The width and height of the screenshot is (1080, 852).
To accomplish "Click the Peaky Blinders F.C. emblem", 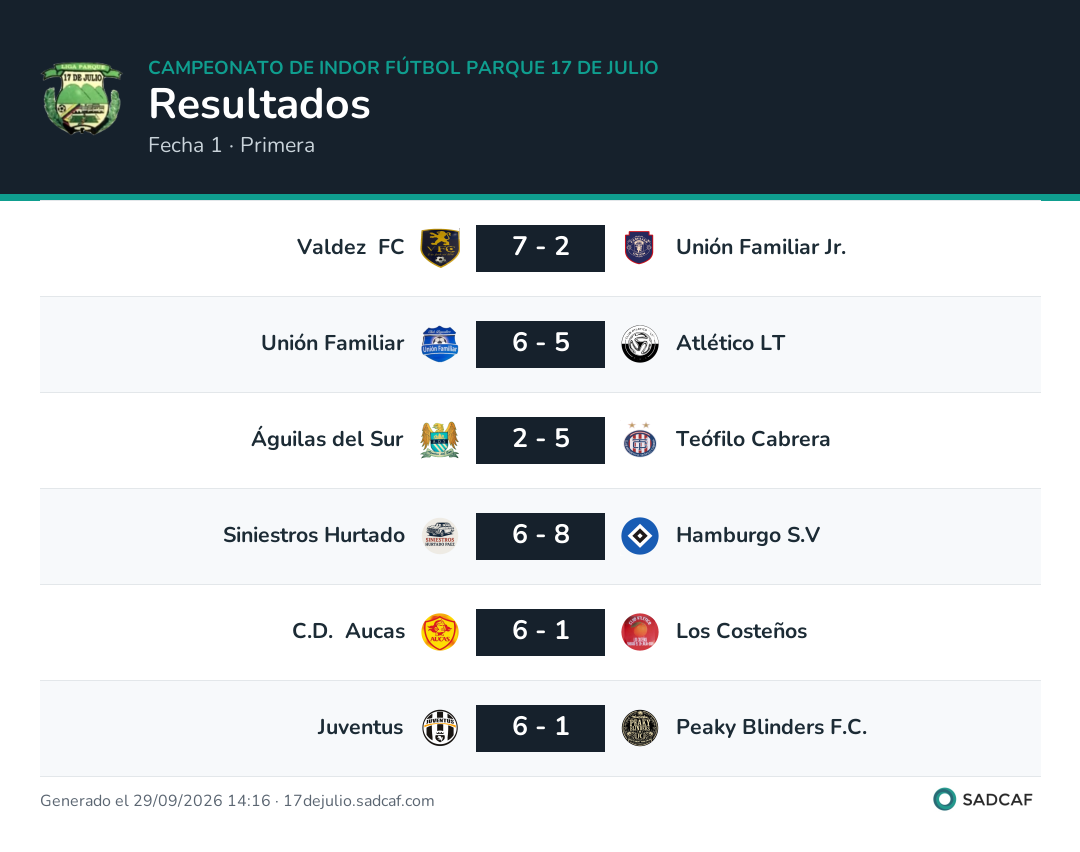I will tap(640, 728).
